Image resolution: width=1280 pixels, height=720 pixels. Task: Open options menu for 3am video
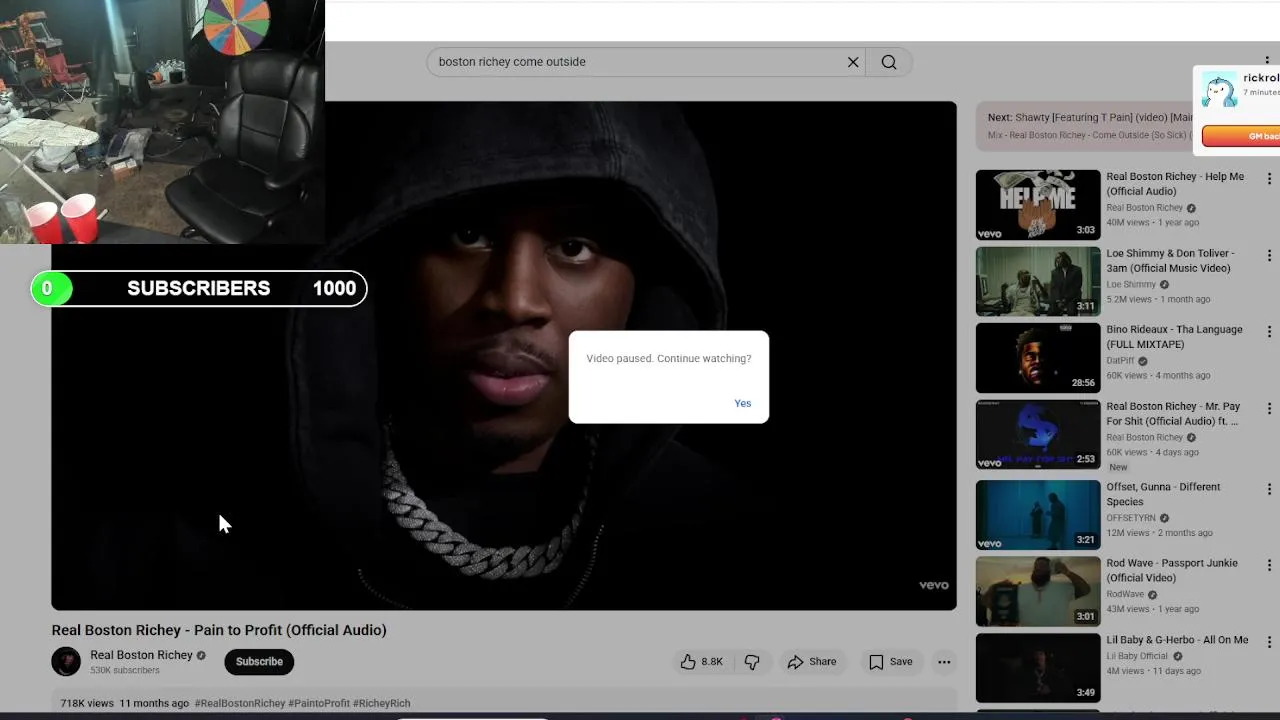click(1269, 256)
